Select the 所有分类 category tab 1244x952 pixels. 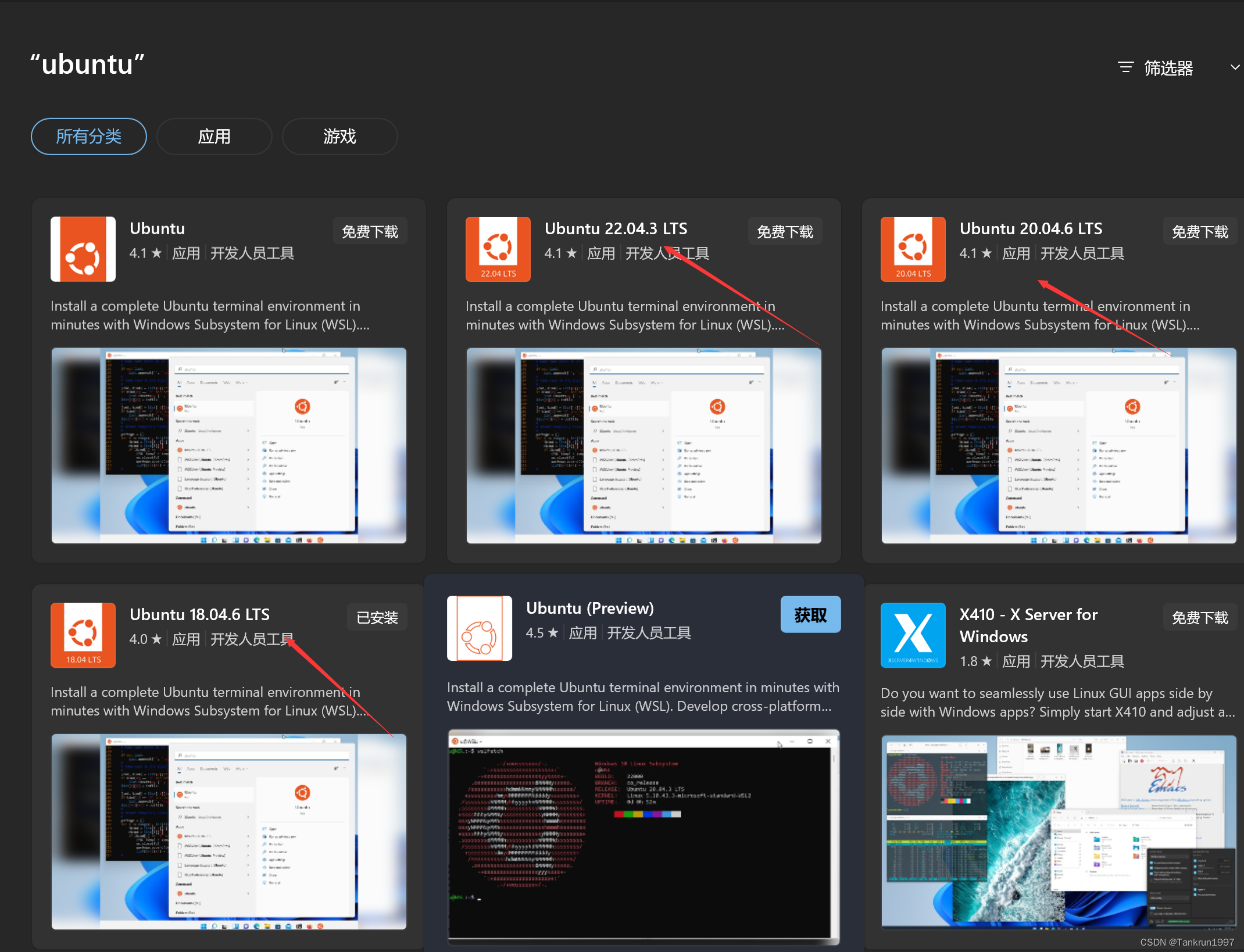click(x=89, y=137)
